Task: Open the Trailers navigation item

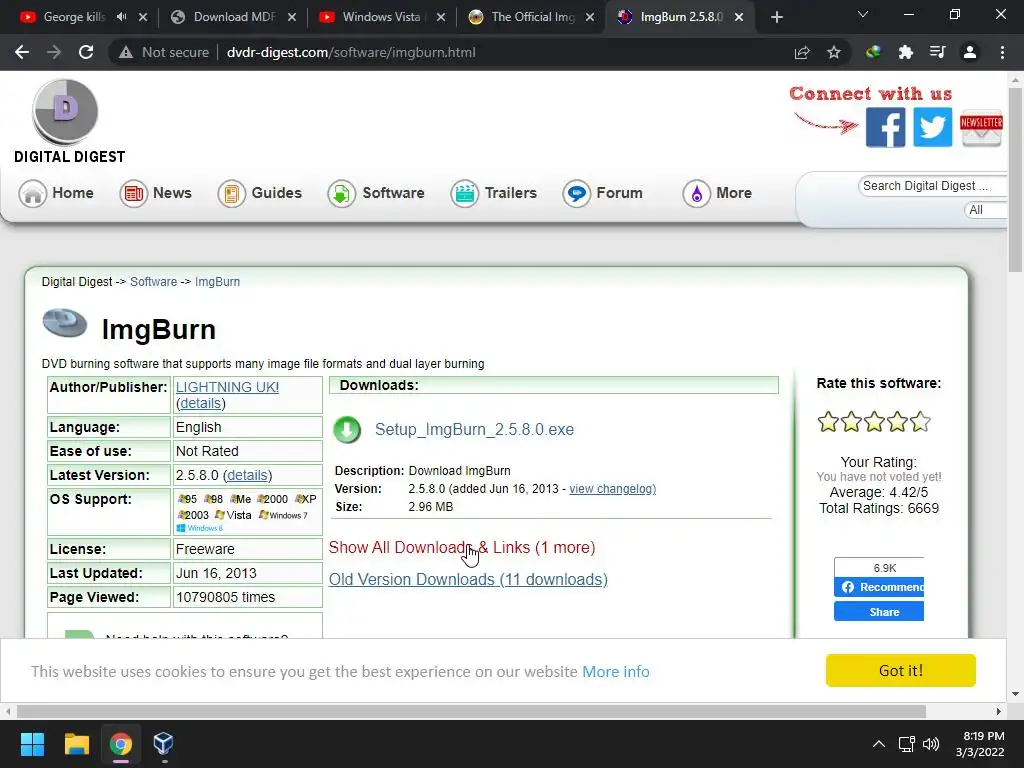Action: coord(494,193)
